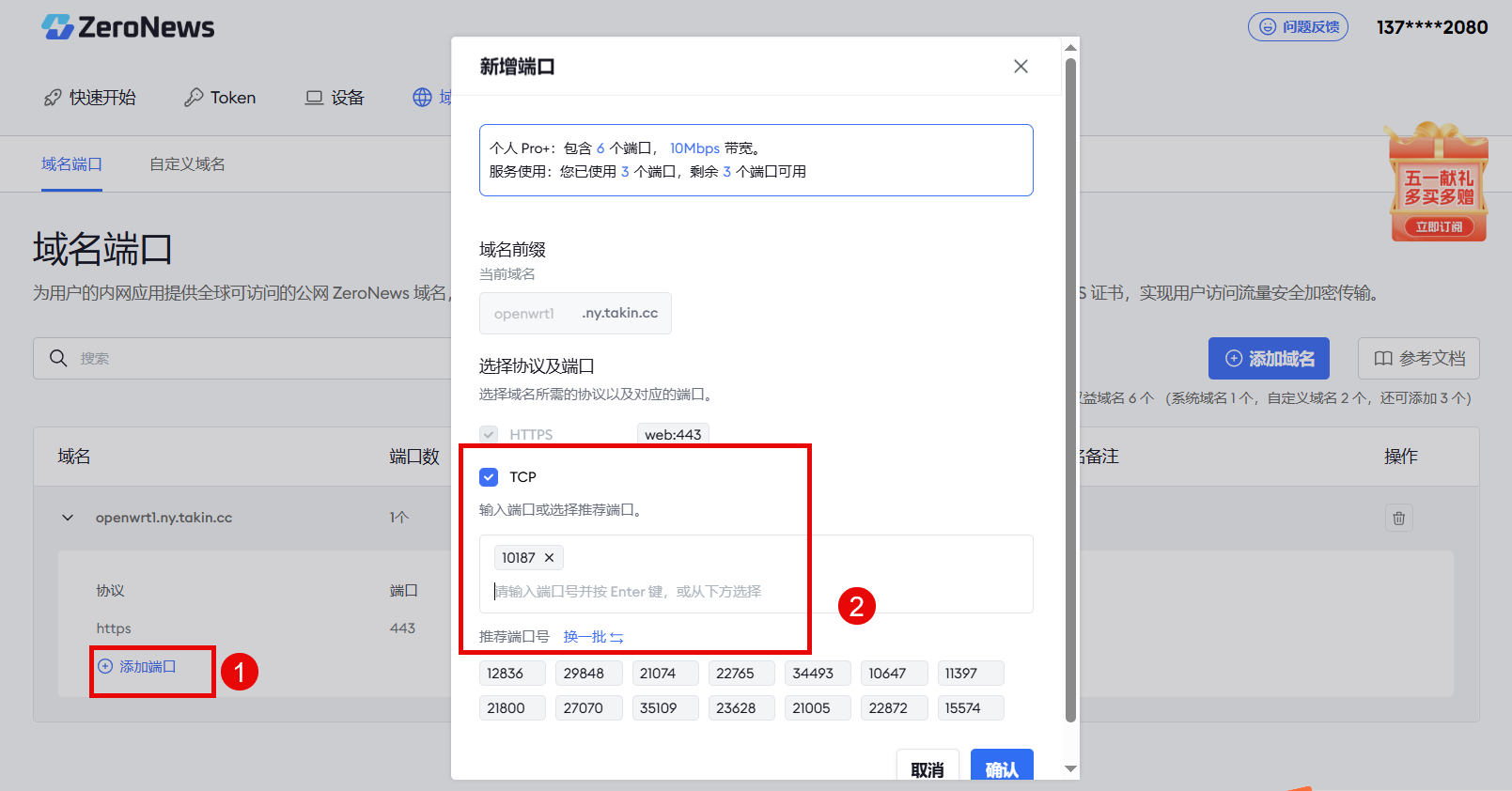Select recommended port 29848

(589, 674)
